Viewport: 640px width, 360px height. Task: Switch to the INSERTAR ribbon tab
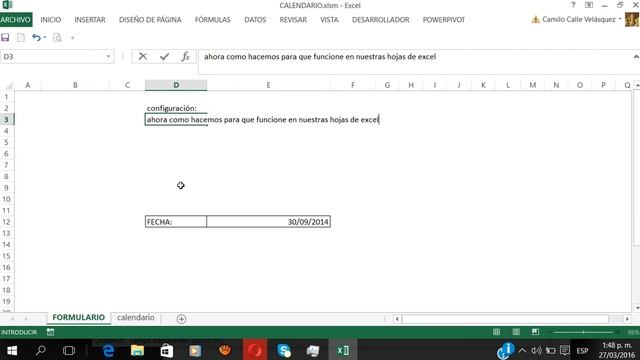point(90,20)
